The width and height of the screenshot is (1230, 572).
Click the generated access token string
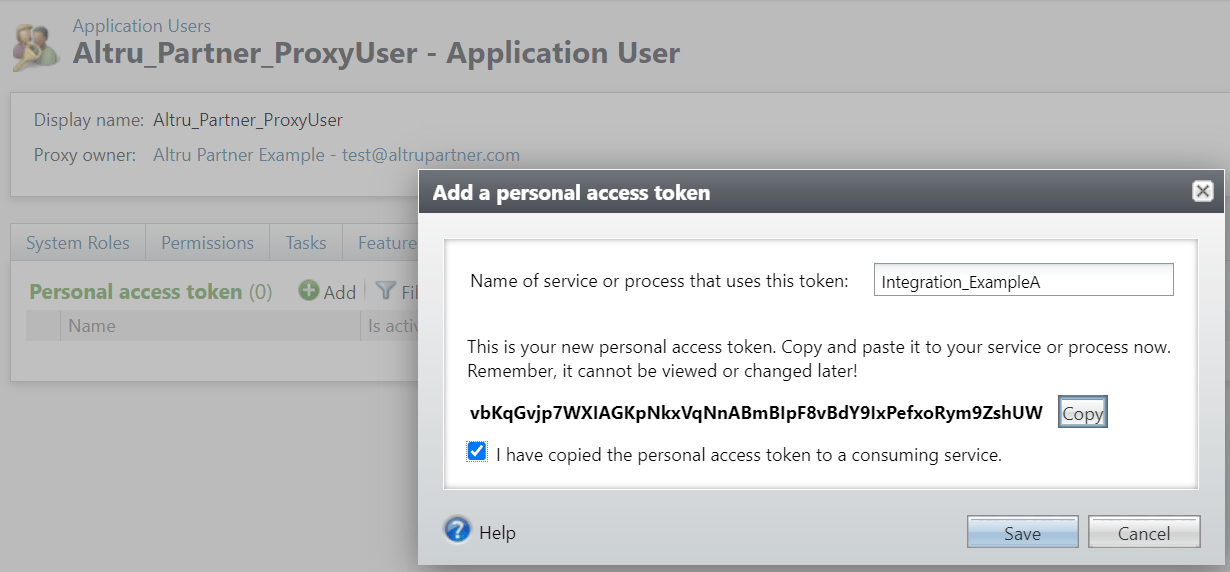756,412
